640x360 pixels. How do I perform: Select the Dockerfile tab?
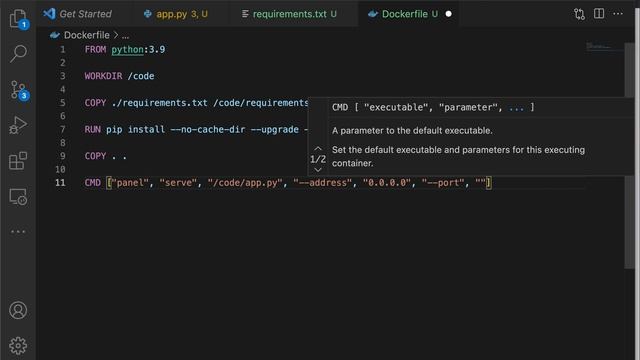(x=409, y=14)
